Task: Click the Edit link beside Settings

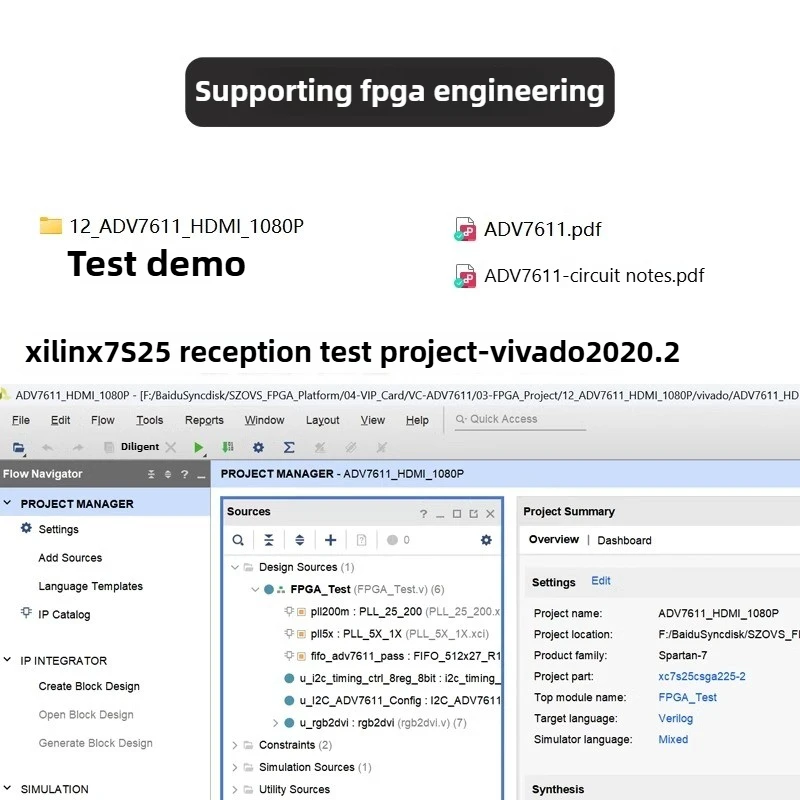Action: pos(601,581)
